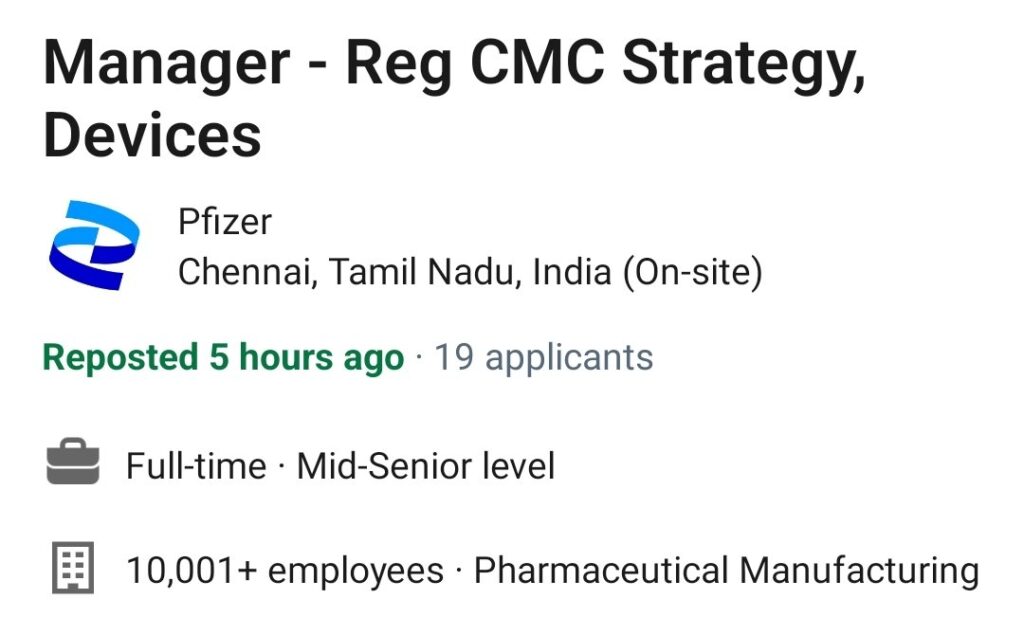This screenshot has width=1024, height=617.
Task: Click the Mid-Senior level seniority label
Action: 426,466
